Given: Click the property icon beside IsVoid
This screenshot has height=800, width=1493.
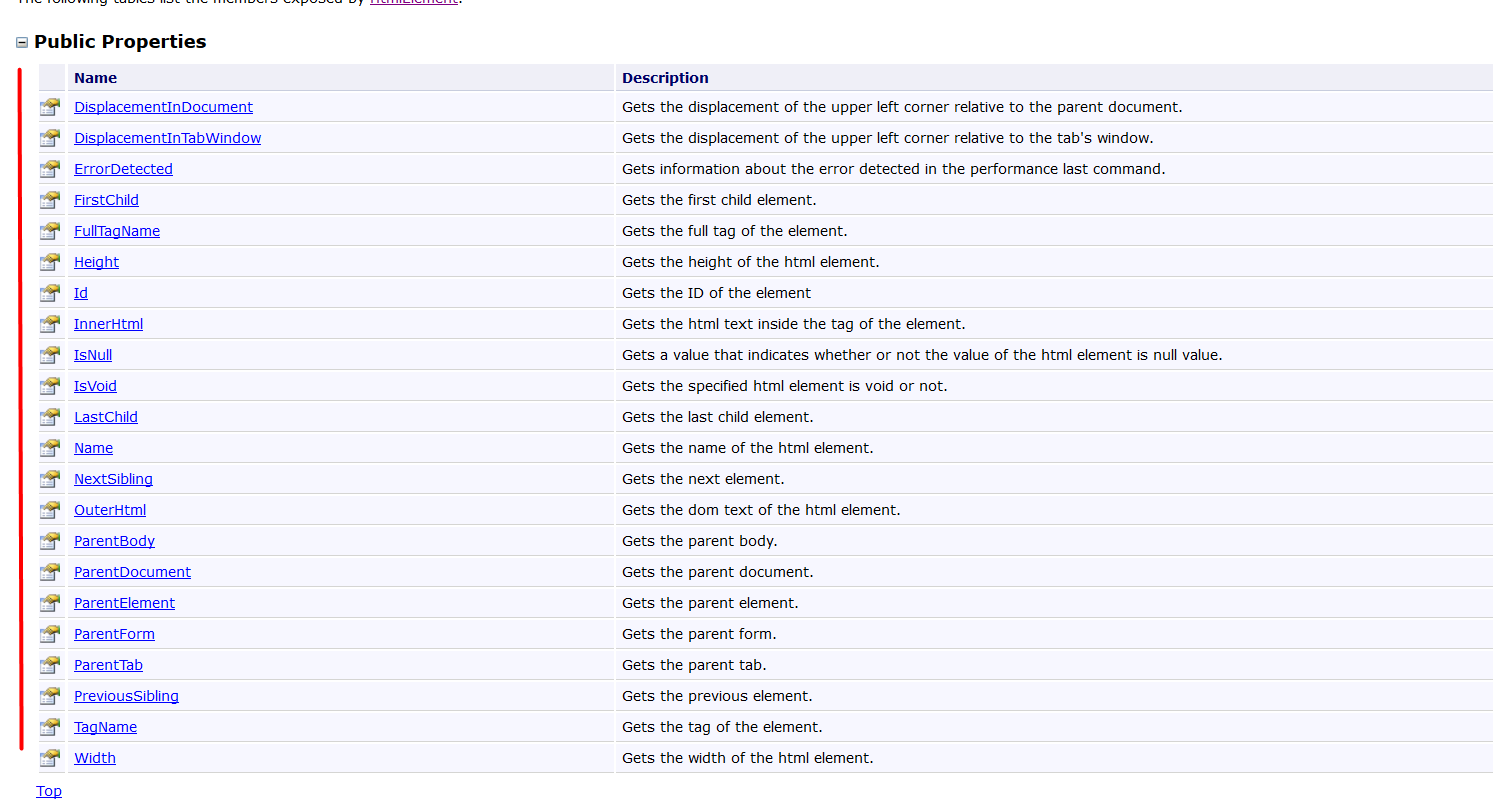Looking at the screenshot, I should pyautogui.click(x=50, y=386).
